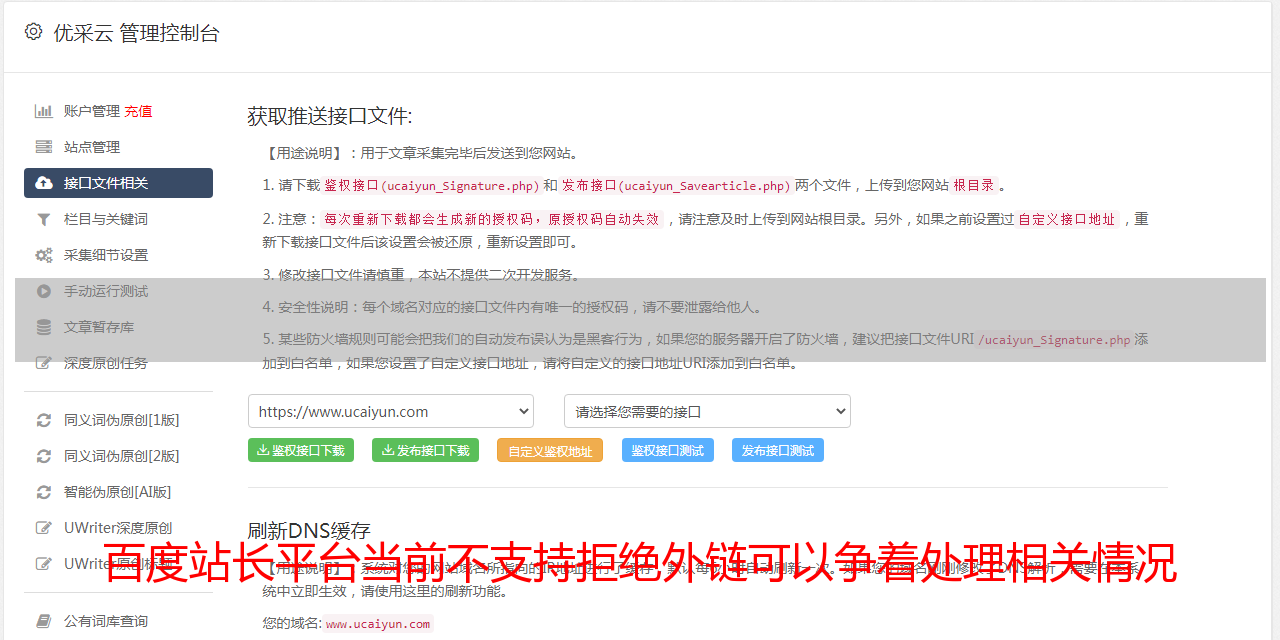Click the highlighted 自定义接口地址 text
The image size is (1280, 640).
point(1066,219)
